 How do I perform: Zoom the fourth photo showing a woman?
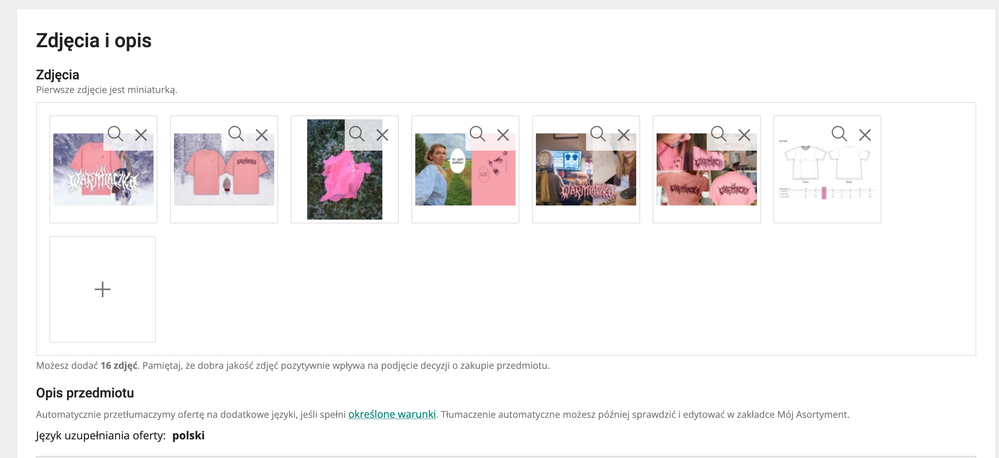tap(477, 134)
